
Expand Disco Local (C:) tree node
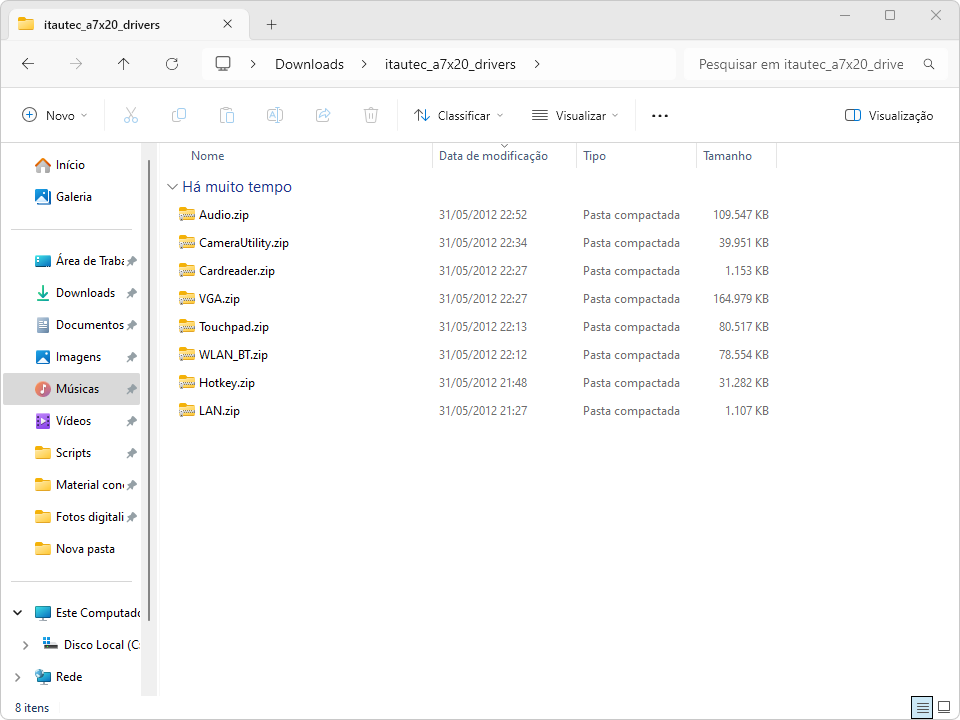point(25,645)
